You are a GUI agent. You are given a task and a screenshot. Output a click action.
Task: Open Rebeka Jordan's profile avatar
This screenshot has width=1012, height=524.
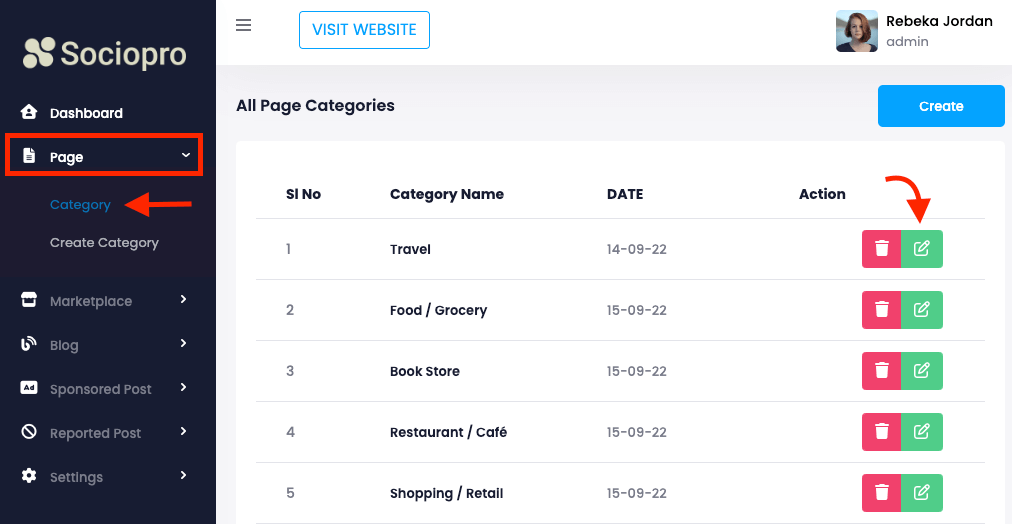[857, 31]
